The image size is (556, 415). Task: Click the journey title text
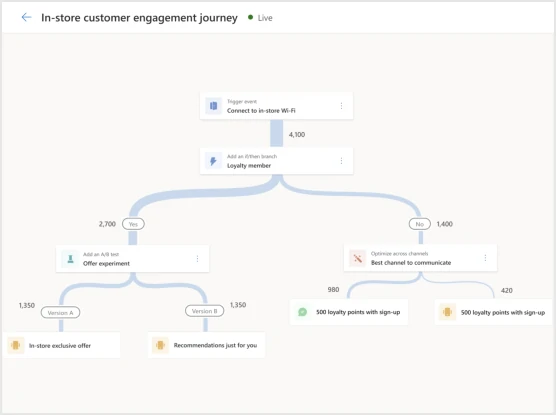pos(139,18)
